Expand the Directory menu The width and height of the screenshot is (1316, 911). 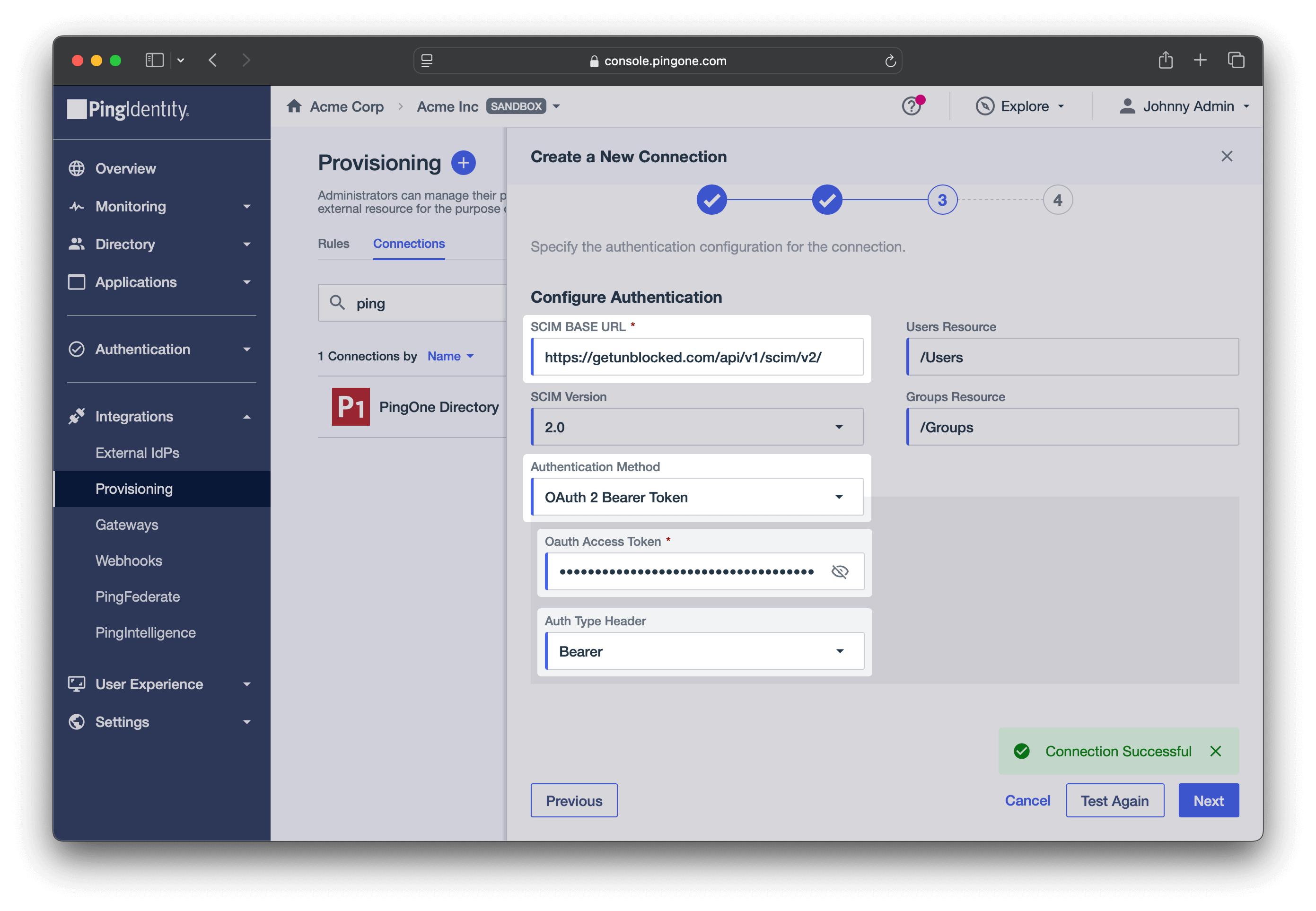[246, 244]
